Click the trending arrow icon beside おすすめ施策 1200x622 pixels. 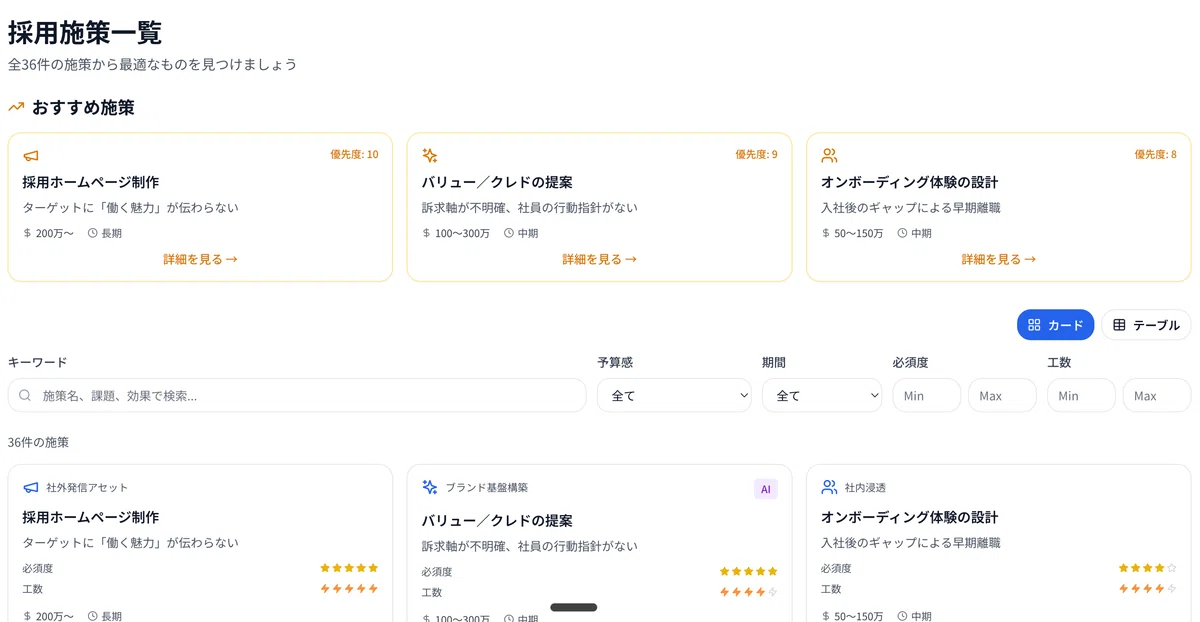pos(16,107)
